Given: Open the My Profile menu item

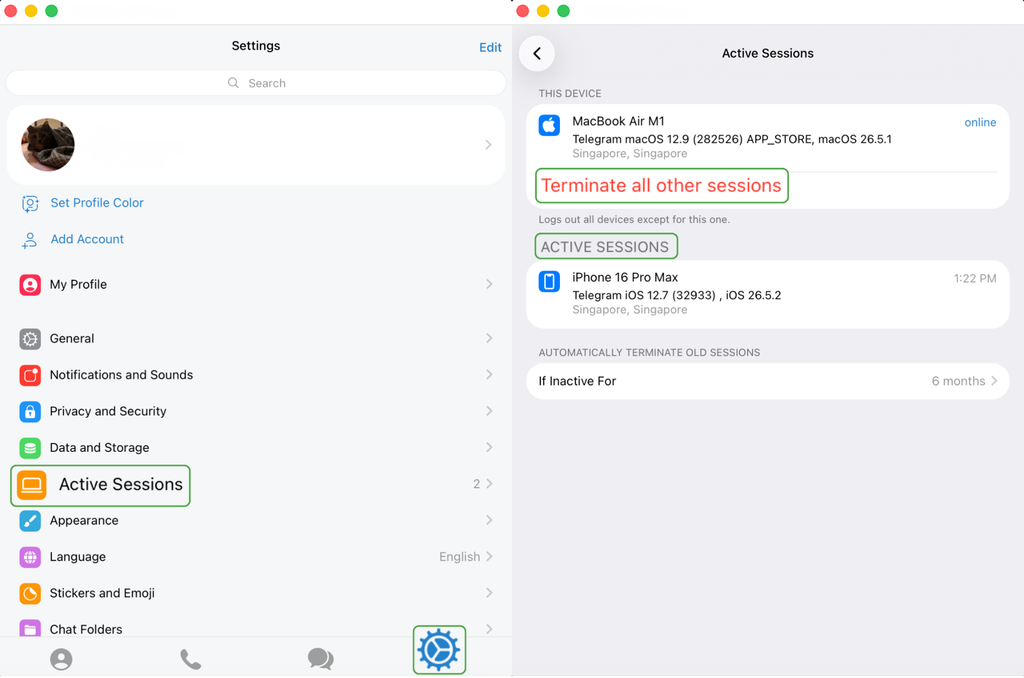Looking at the screenshot, I should (x=256, y=284).
